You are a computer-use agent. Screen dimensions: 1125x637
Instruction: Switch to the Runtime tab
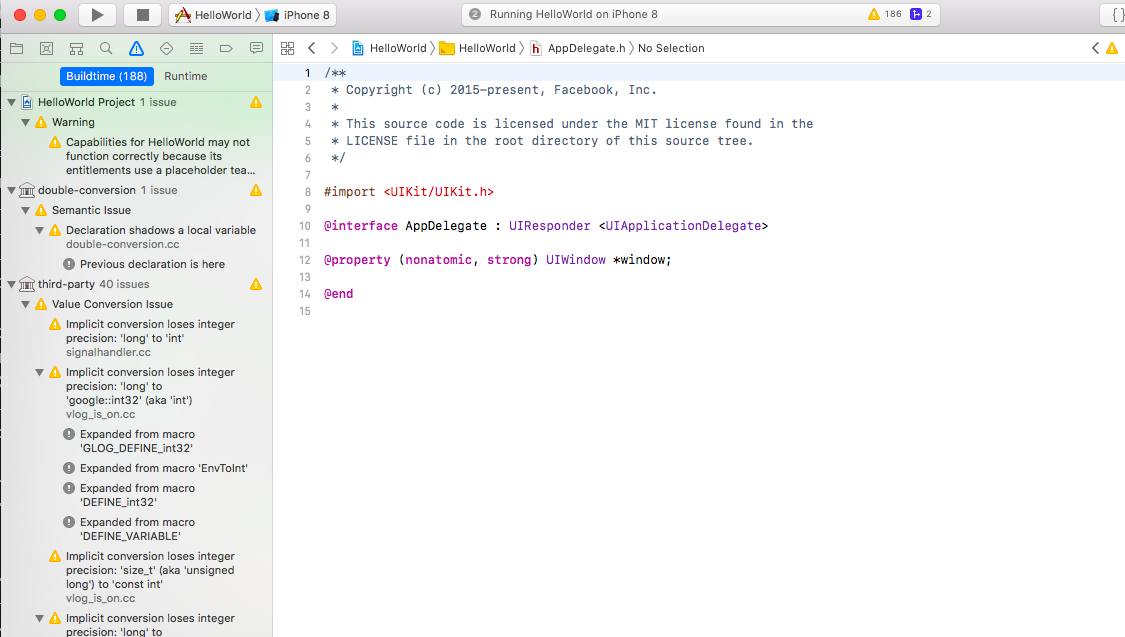185,76
